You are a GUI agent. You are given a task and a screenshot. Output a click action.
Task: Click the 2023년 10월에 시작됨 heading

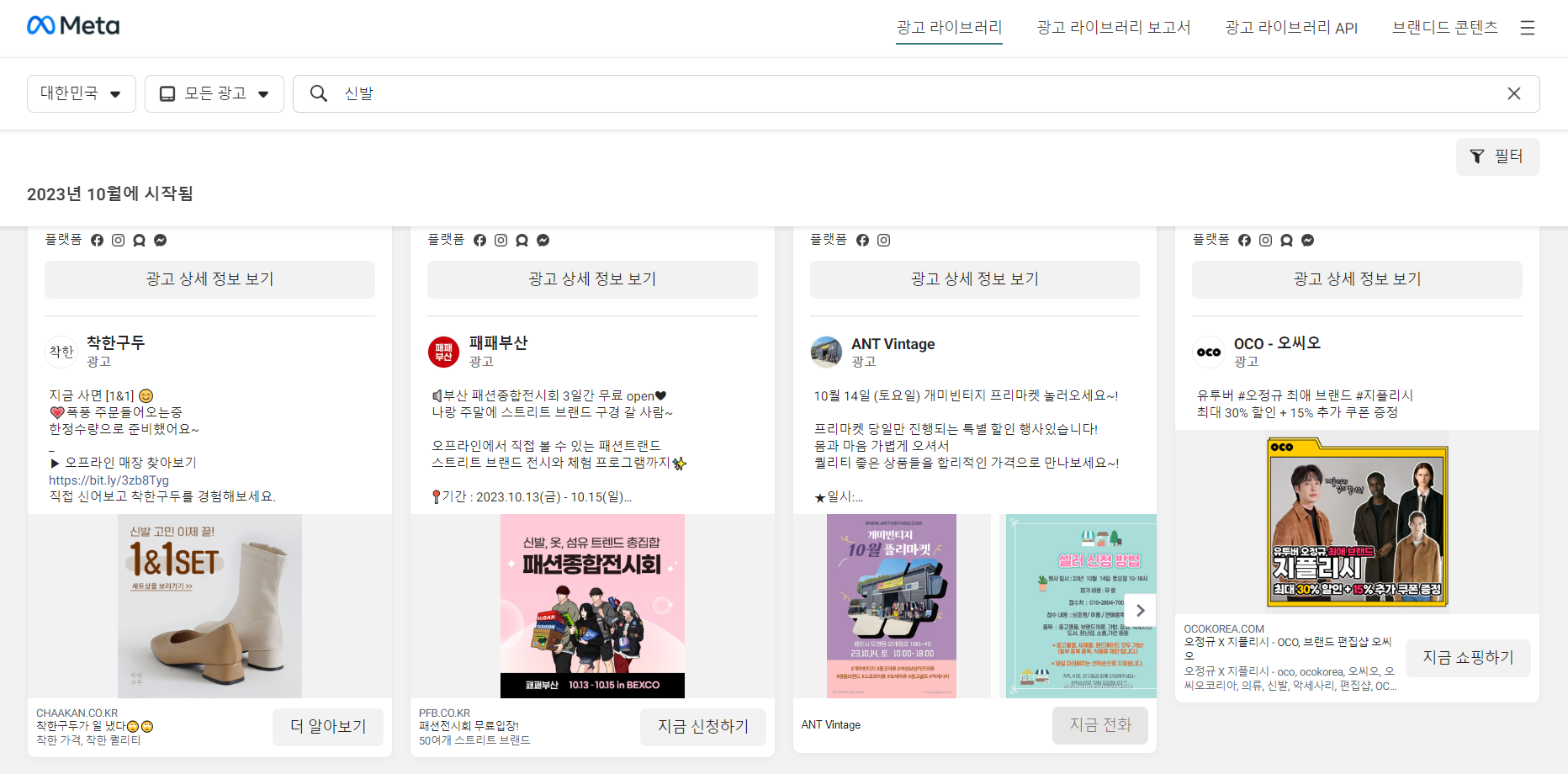pos(110,194)
